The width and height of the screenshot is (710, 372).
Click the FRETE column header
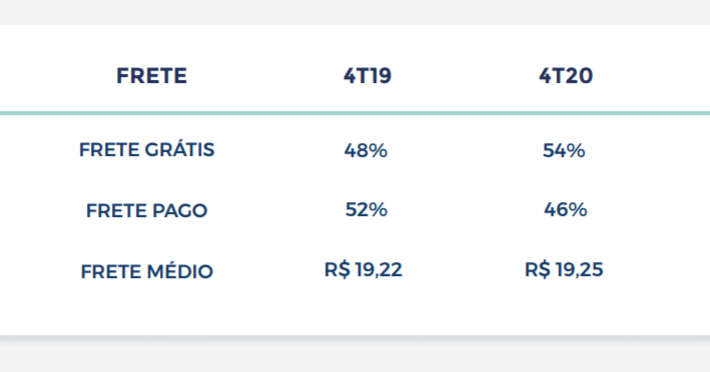[x=152, y=76]
